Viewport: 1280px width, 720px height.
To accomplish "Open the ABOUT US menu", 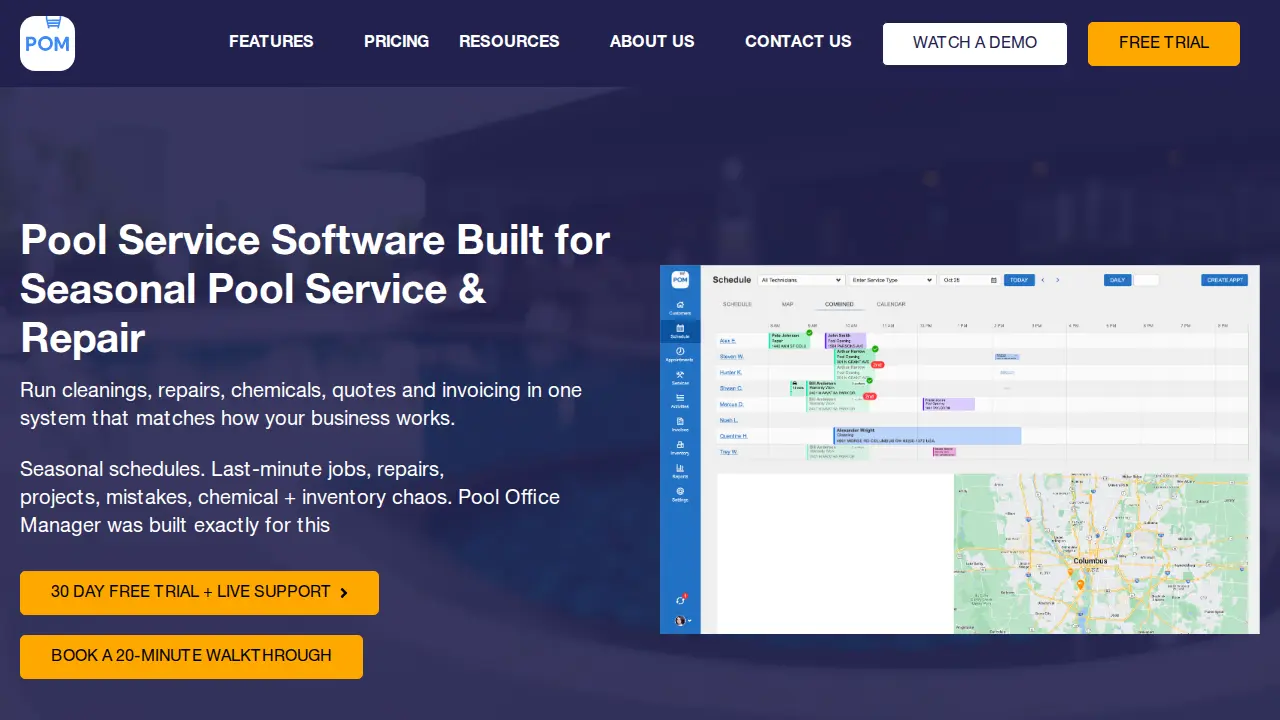I will pyautogui.click(x=652, y=41).
